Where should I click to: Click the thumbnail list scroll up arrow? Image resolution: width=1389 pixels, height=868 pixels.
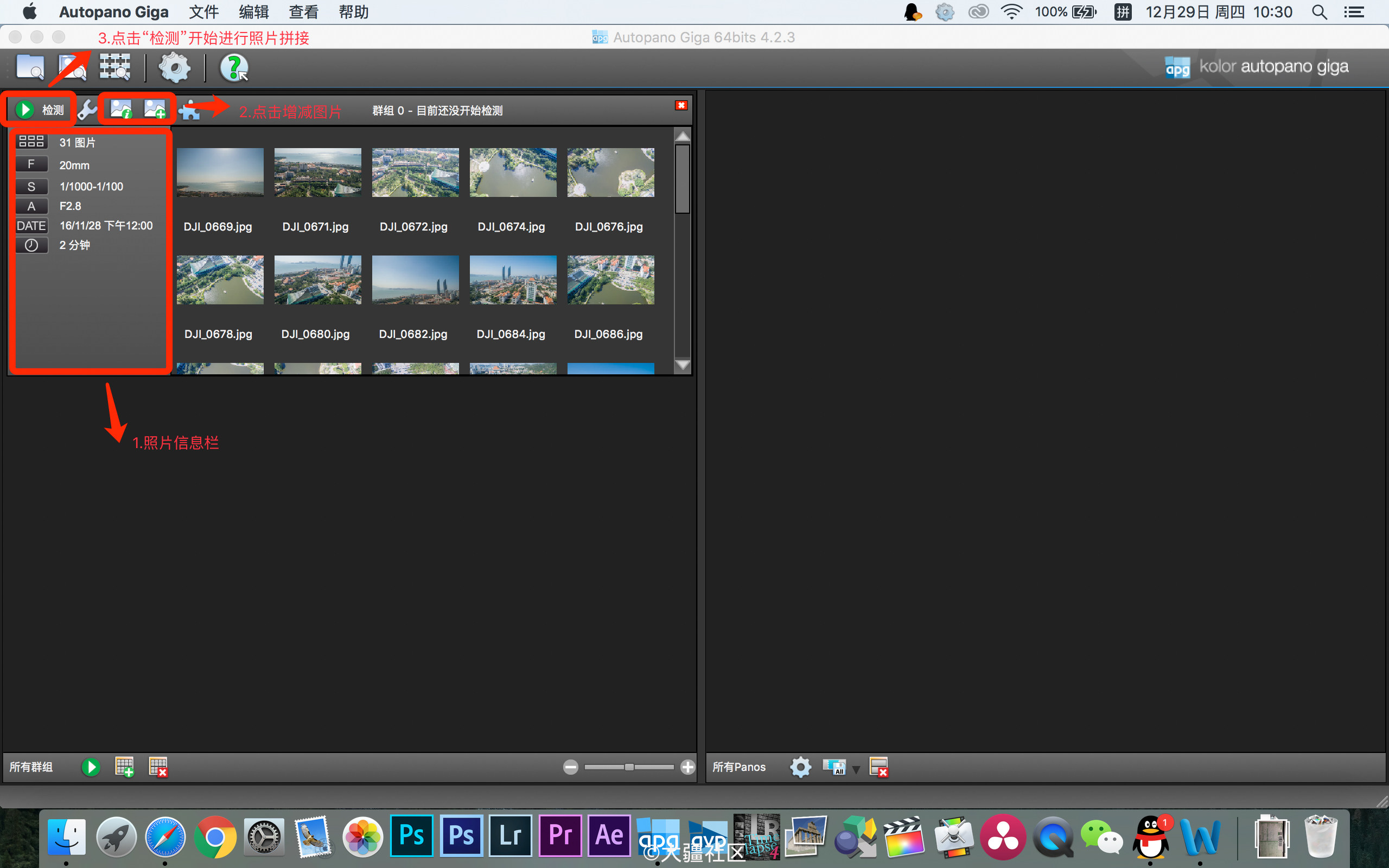683,136
